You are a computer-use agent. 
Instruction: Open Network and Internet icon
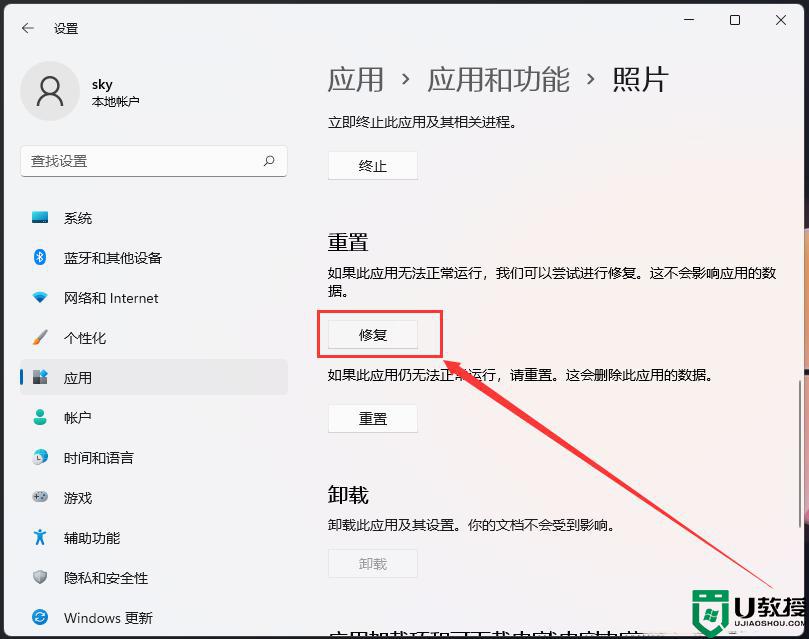click(x=40, y=298)
